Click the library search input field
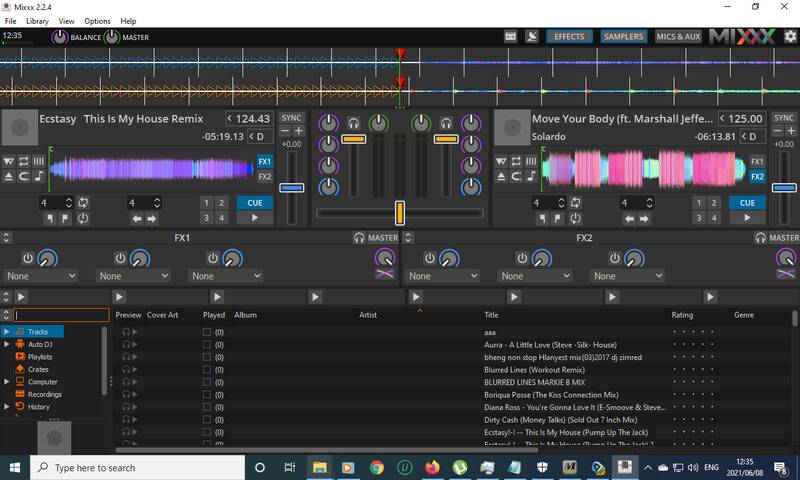Screen dimensions: 800x480 pos(60,315)
